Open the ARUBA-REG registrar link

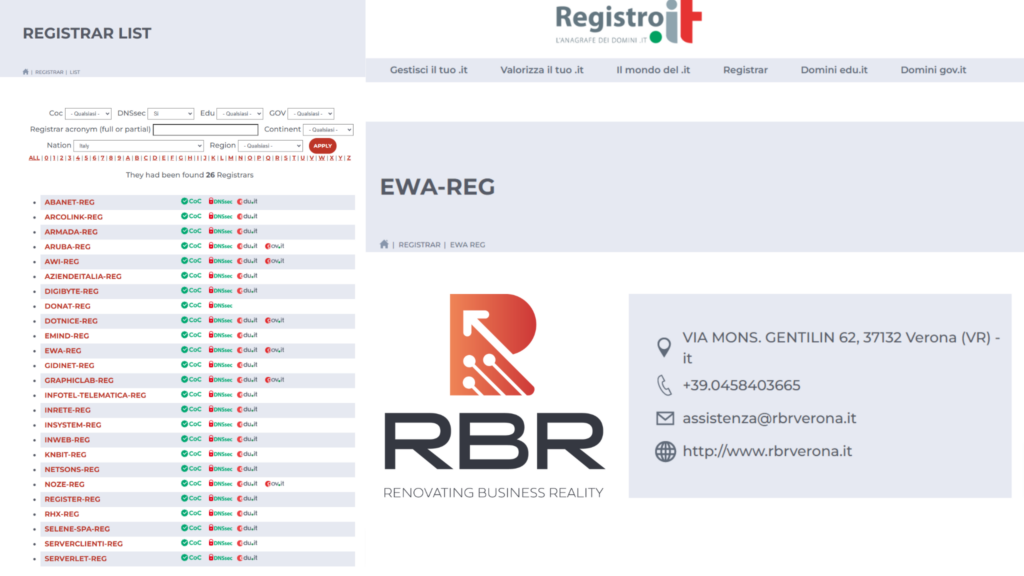[67, 247]
